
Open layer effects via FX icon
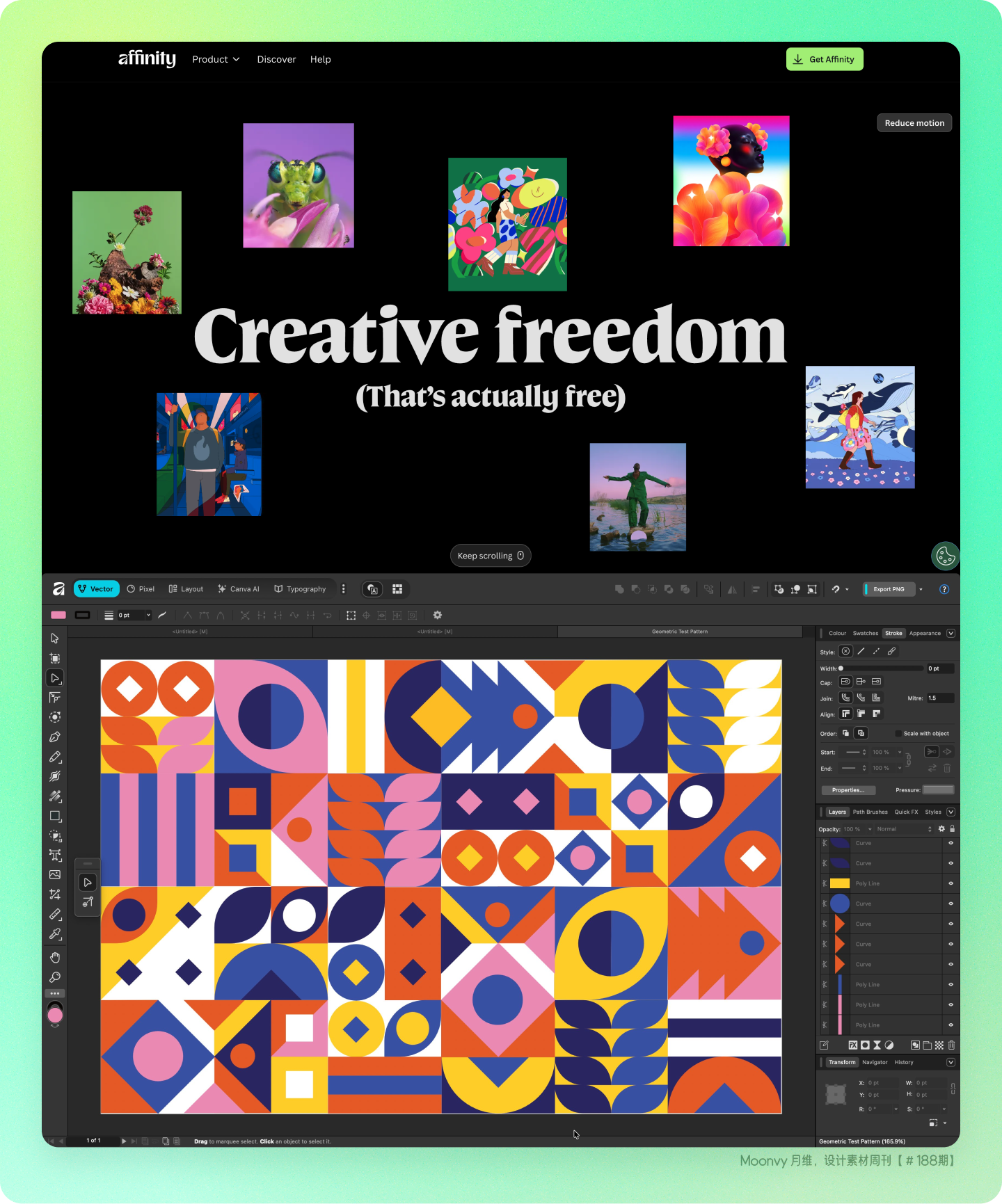point(852,1045)
